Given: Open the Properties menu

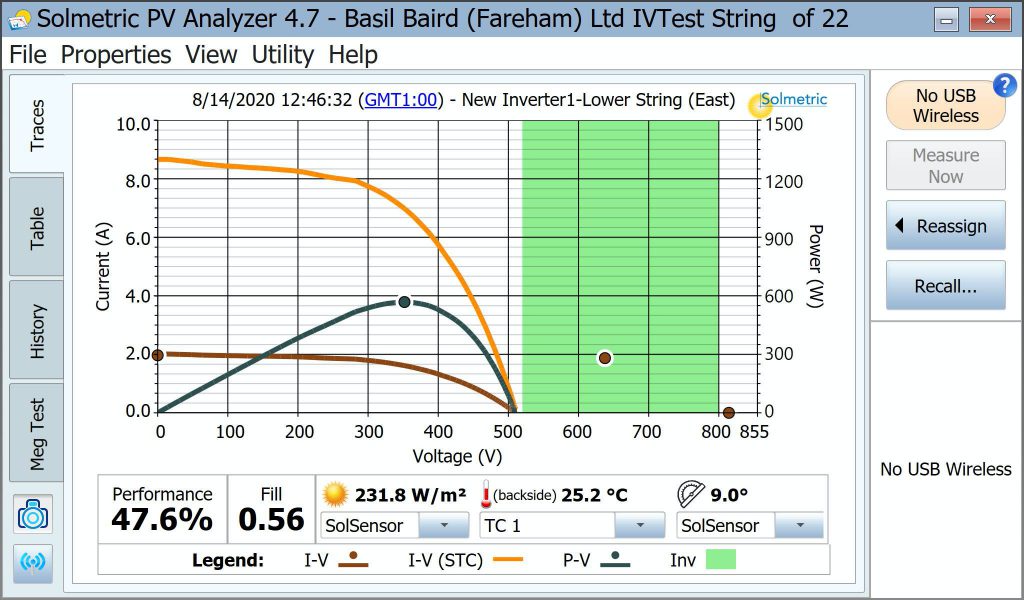Looking at the screenshot, I should pos(116,55).
